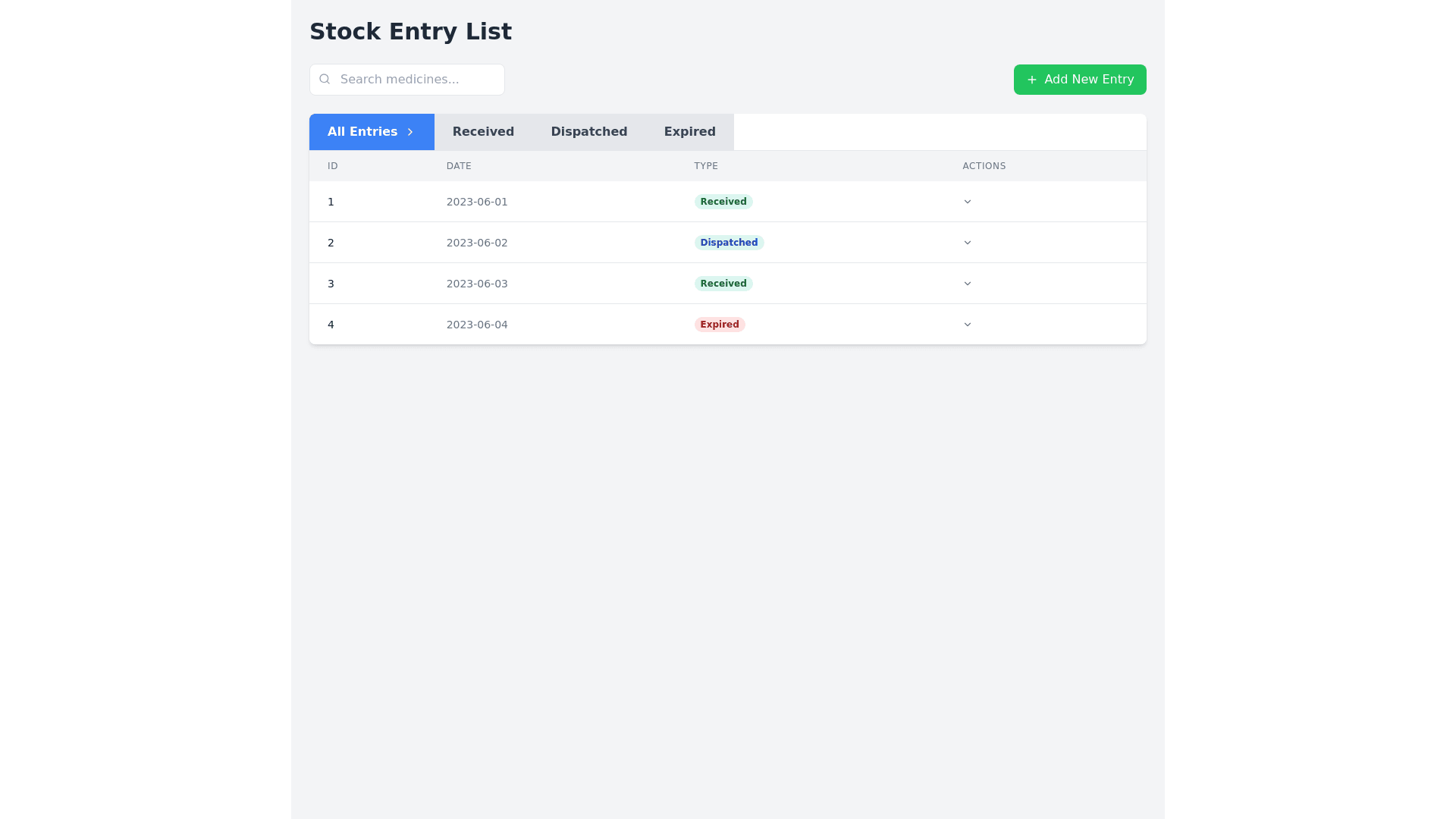1456x819 pixels.
Task: Click the Received badge in row 3
Action: pyautogui.click(x=723, y=284)
